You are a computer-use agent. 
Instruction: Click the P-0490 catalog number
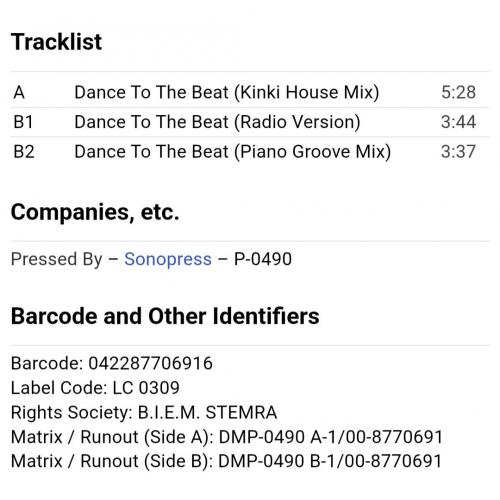[263, 259]
